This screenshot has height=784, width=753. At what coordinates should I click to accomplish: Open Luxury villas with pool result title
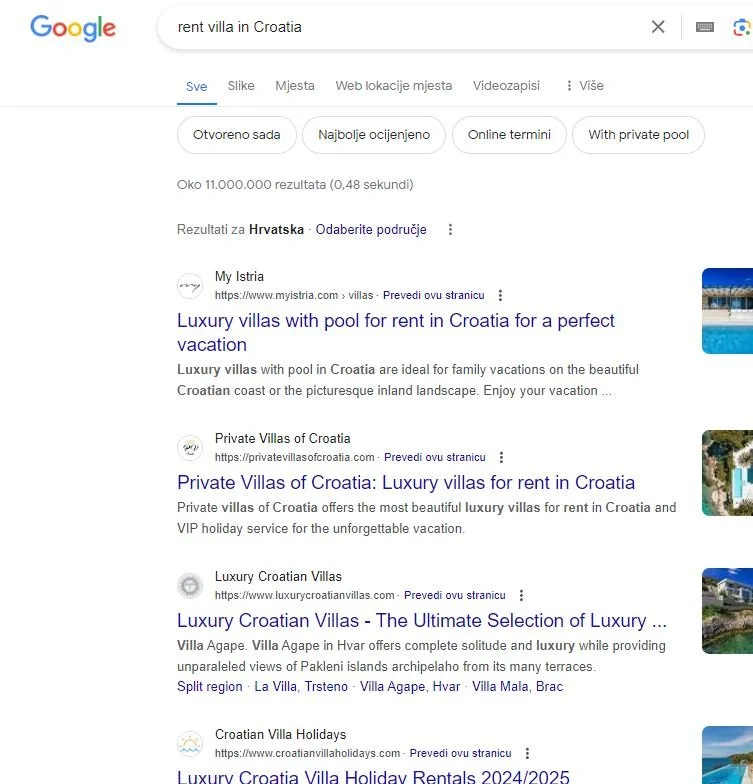(x=396, y=332)
